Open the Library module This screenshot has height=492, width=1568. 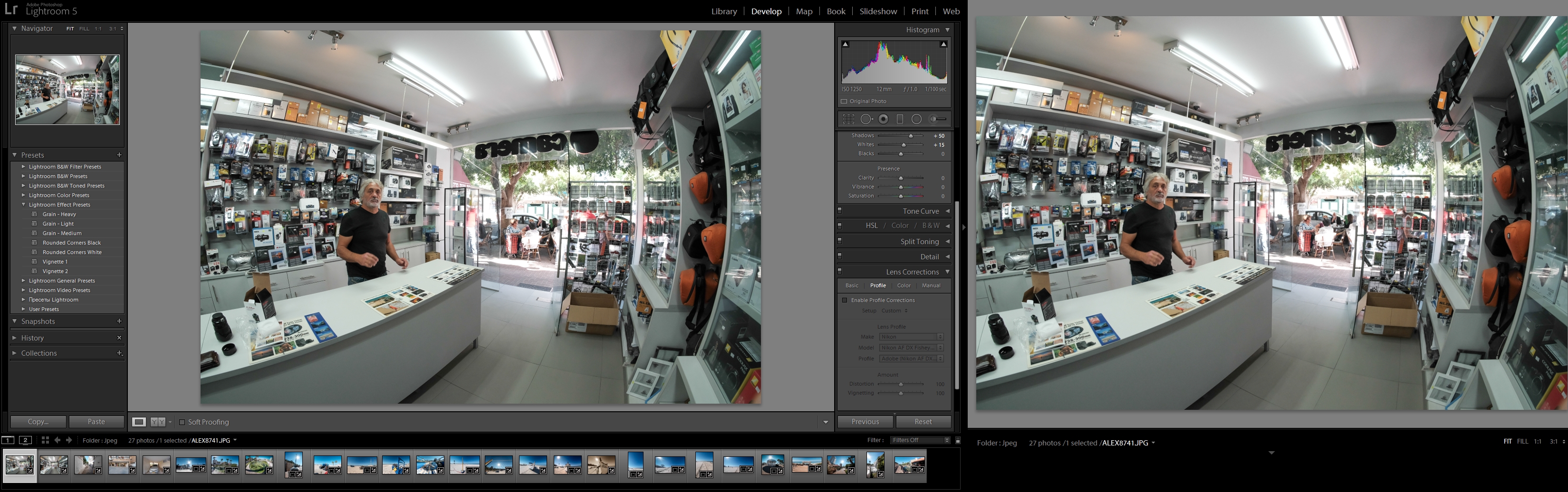click(724, 11)
